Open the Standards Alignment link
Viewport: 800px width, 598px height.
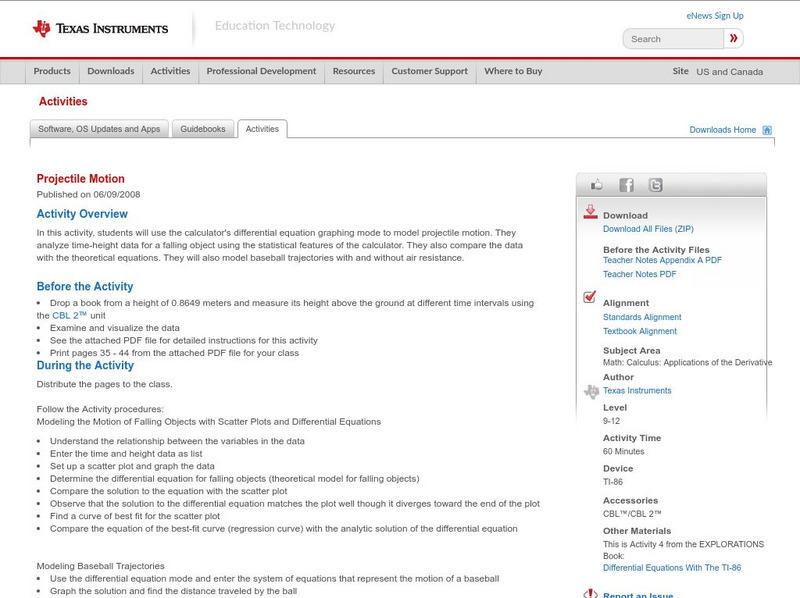pos(642,317)
